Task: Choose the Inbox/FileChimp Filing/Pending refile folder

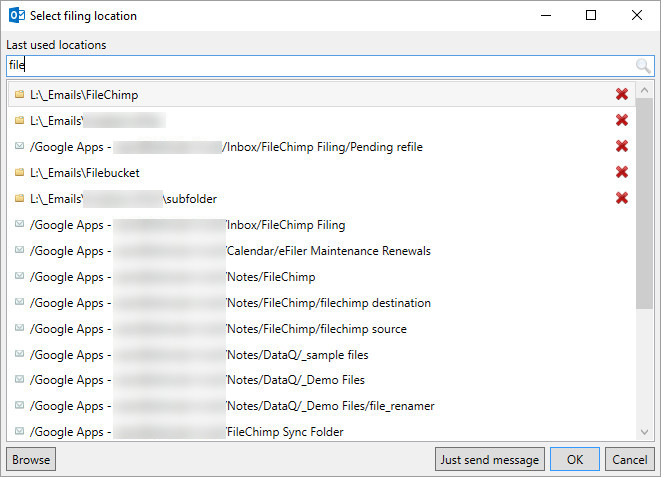Action: (321, 147)
